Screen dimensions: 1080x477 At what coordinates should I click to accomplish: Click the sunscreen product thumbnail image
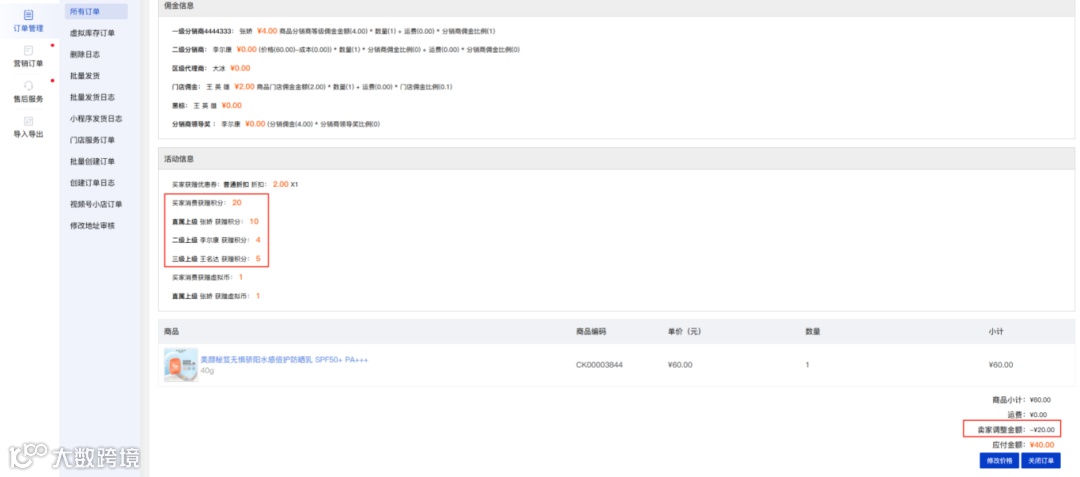coord(181,364)
